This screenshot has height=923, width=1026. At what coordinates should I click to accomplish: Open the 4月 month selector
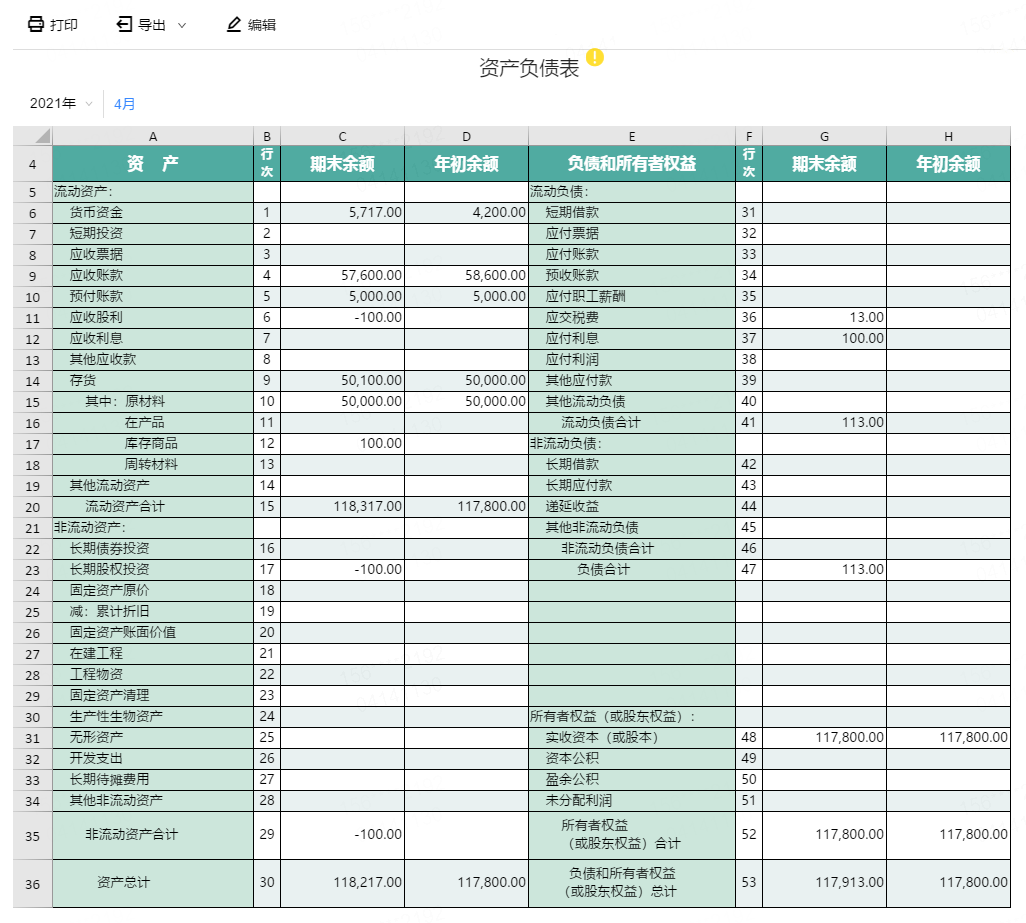(x=125, y=103)
